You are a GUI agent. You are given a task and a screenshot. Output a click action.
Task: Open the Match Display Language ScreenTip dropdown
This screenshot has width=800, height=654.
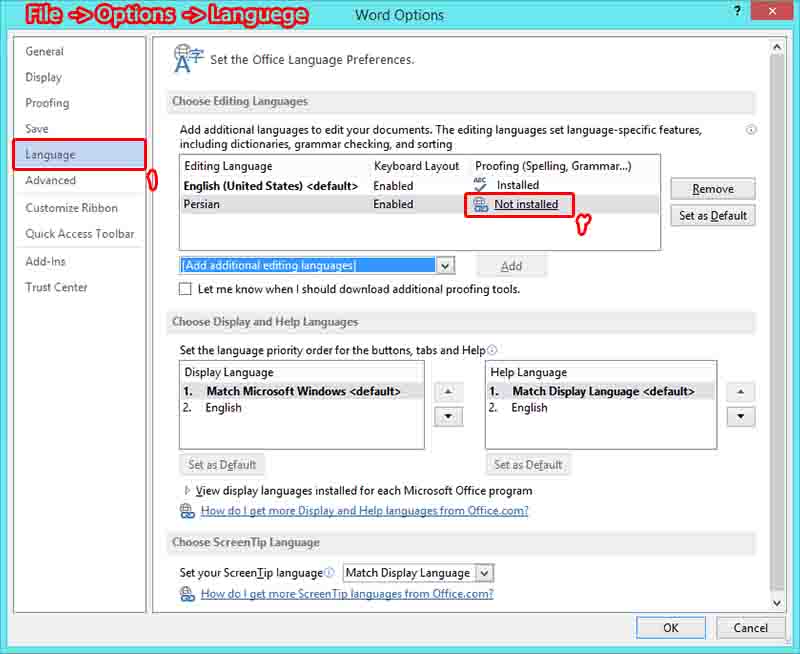(484, 573)
